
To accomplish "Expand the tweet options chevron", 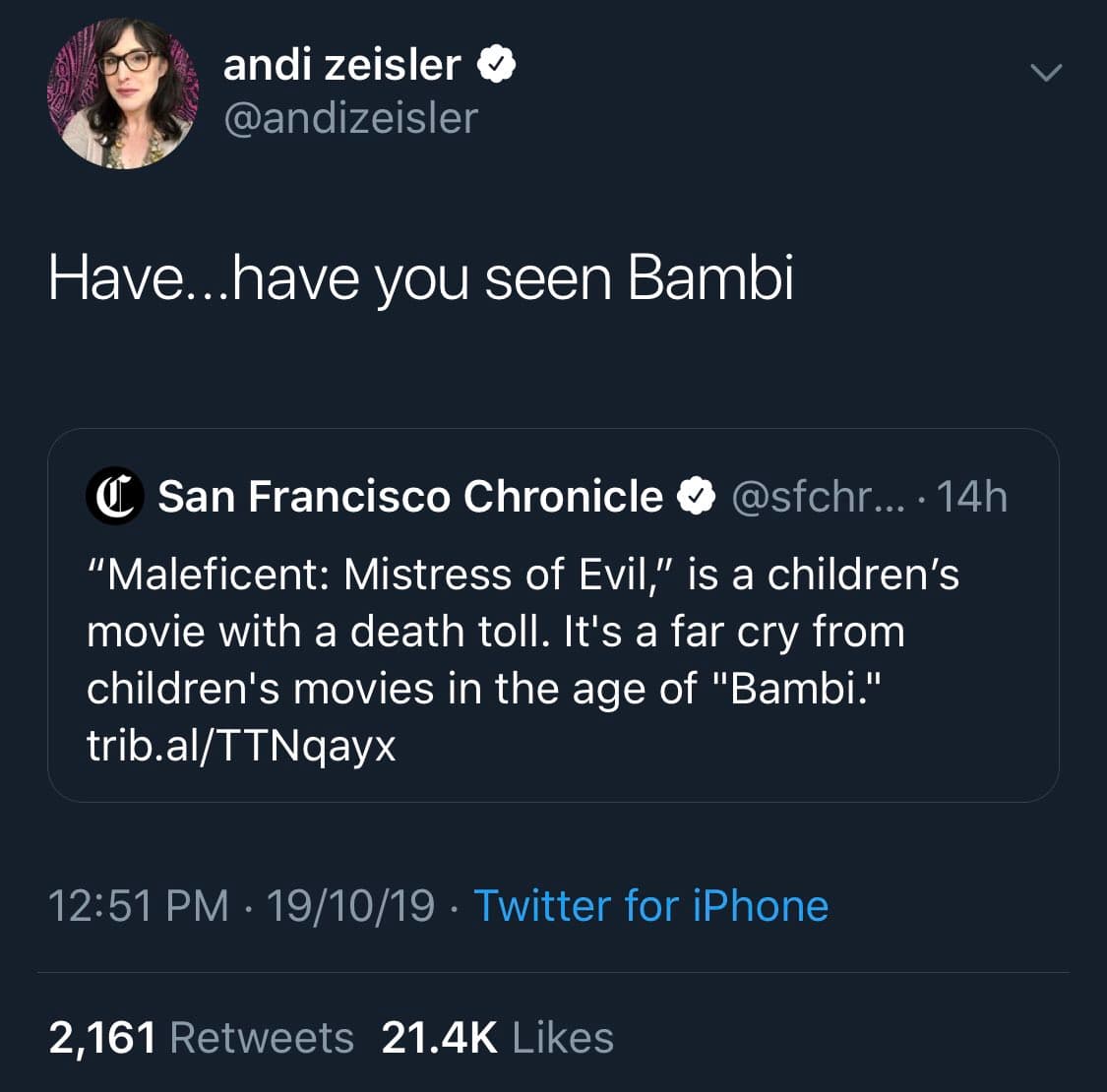I will point(1045,73).
